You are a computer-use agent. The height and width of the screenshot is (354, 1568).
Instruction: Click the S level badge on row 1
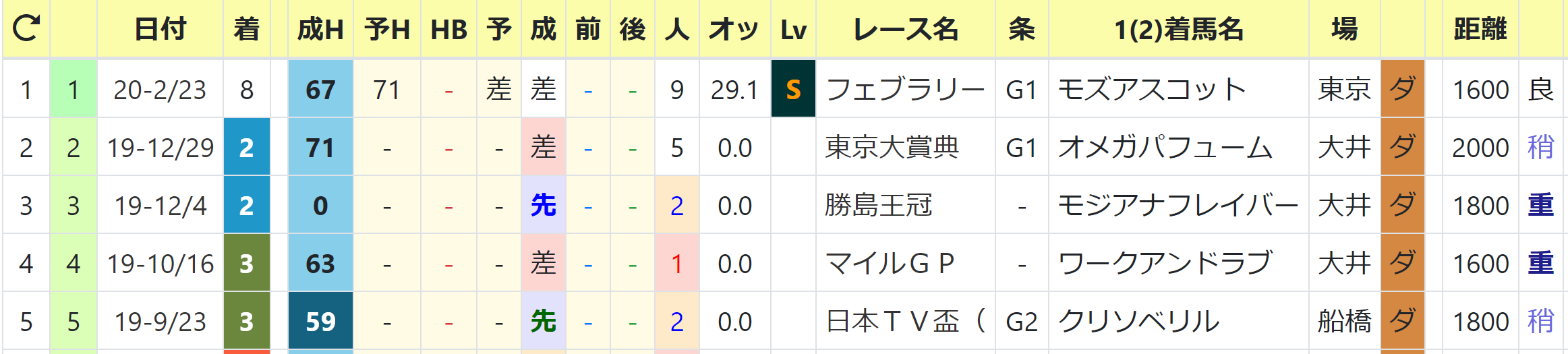click(x=793, y=89)
